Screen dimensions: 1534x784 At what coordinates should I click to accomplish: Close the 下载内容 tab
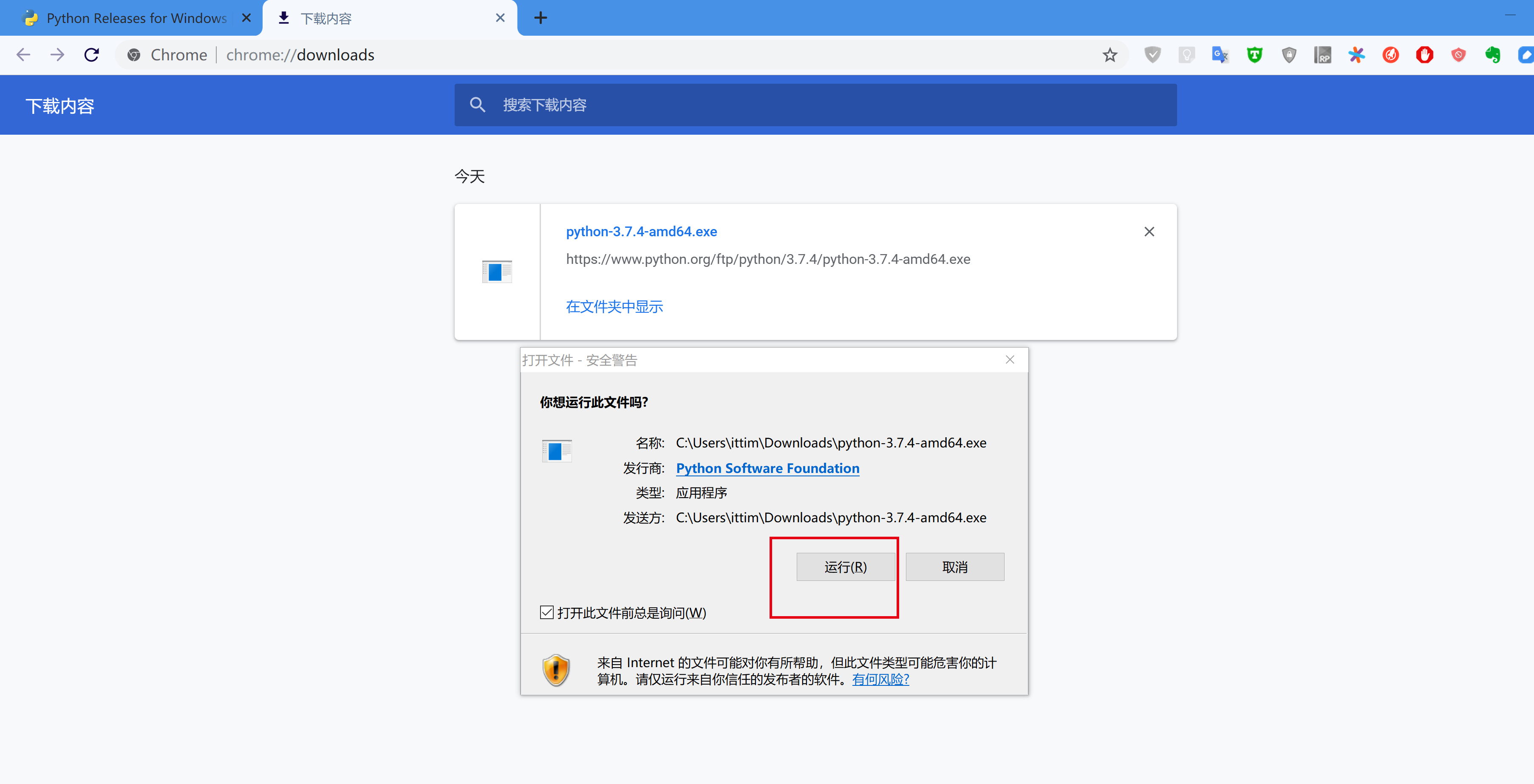tap(500, 18)
